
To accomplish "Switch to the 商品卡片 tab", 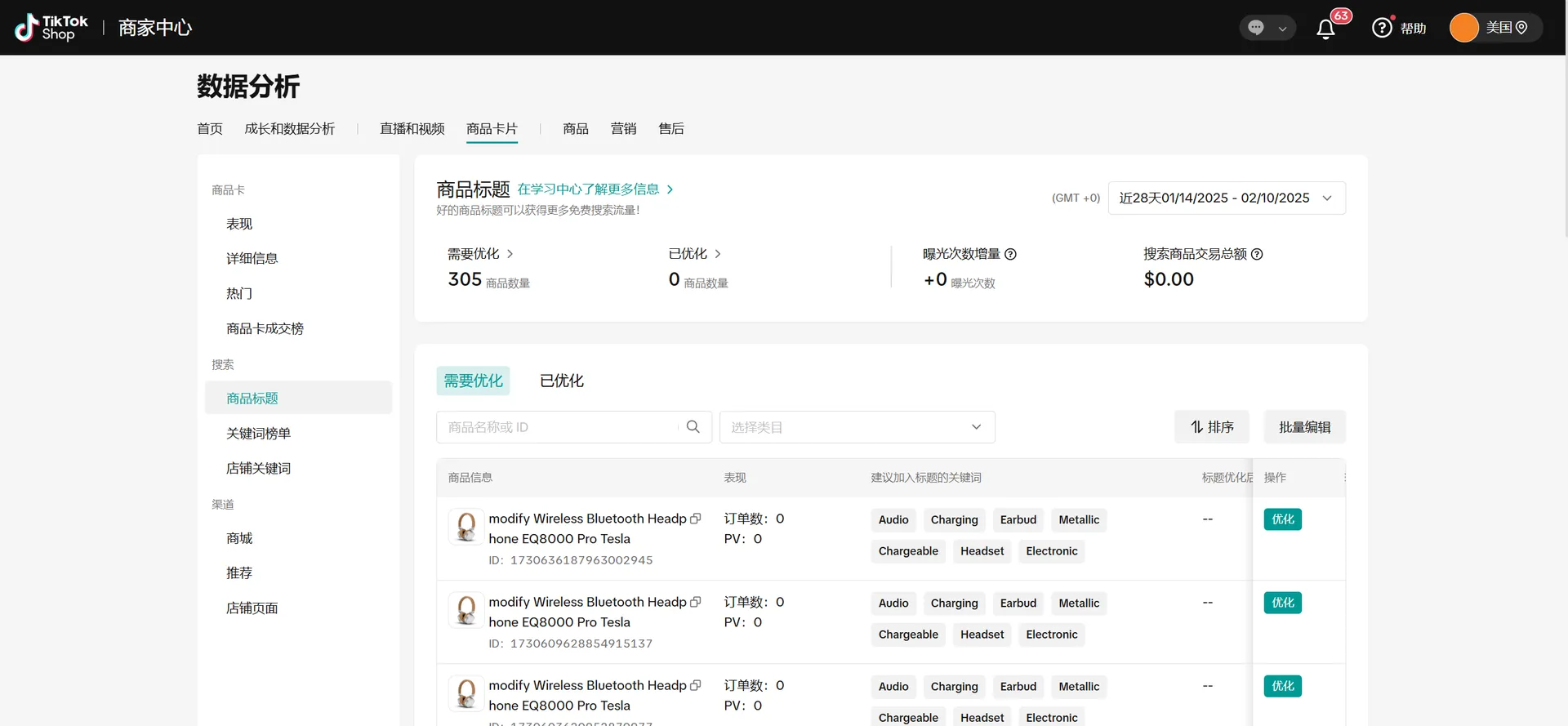I will coord(492,129).
